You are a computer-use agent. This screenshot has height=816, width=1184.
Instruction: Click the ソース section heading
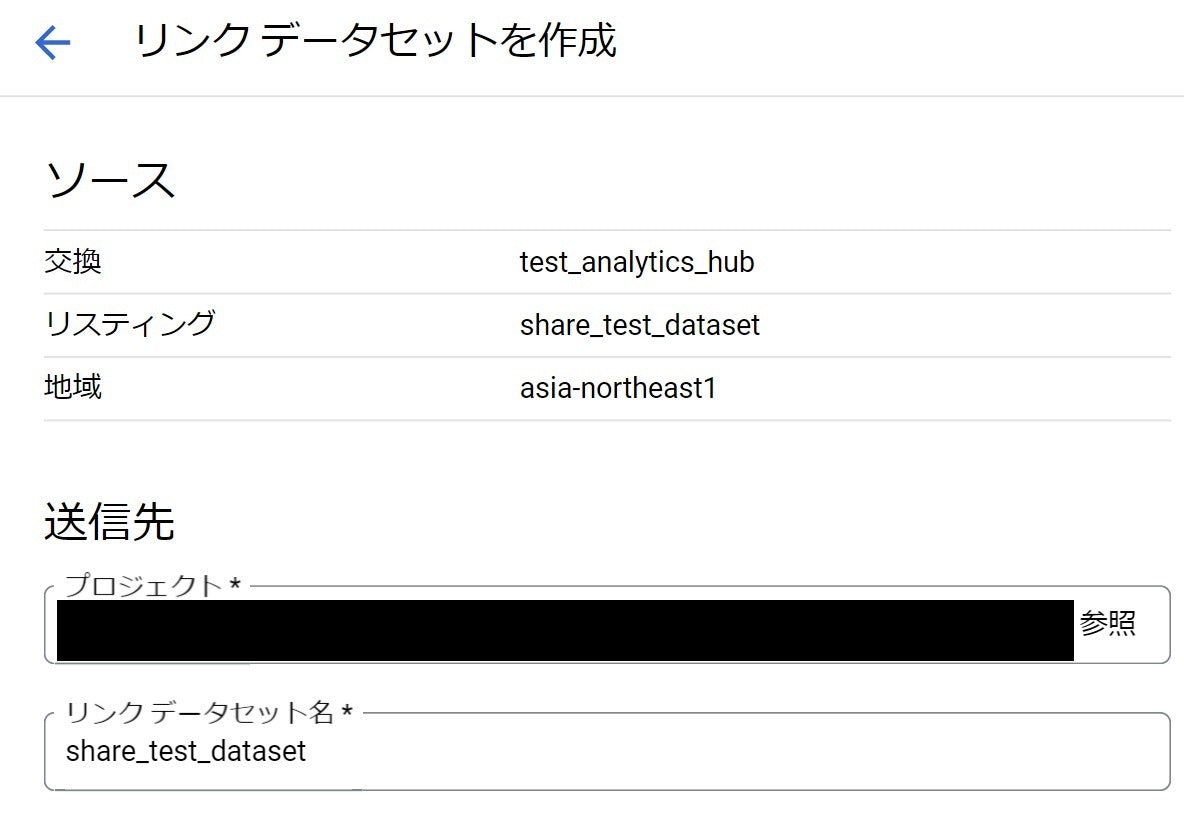110,178
